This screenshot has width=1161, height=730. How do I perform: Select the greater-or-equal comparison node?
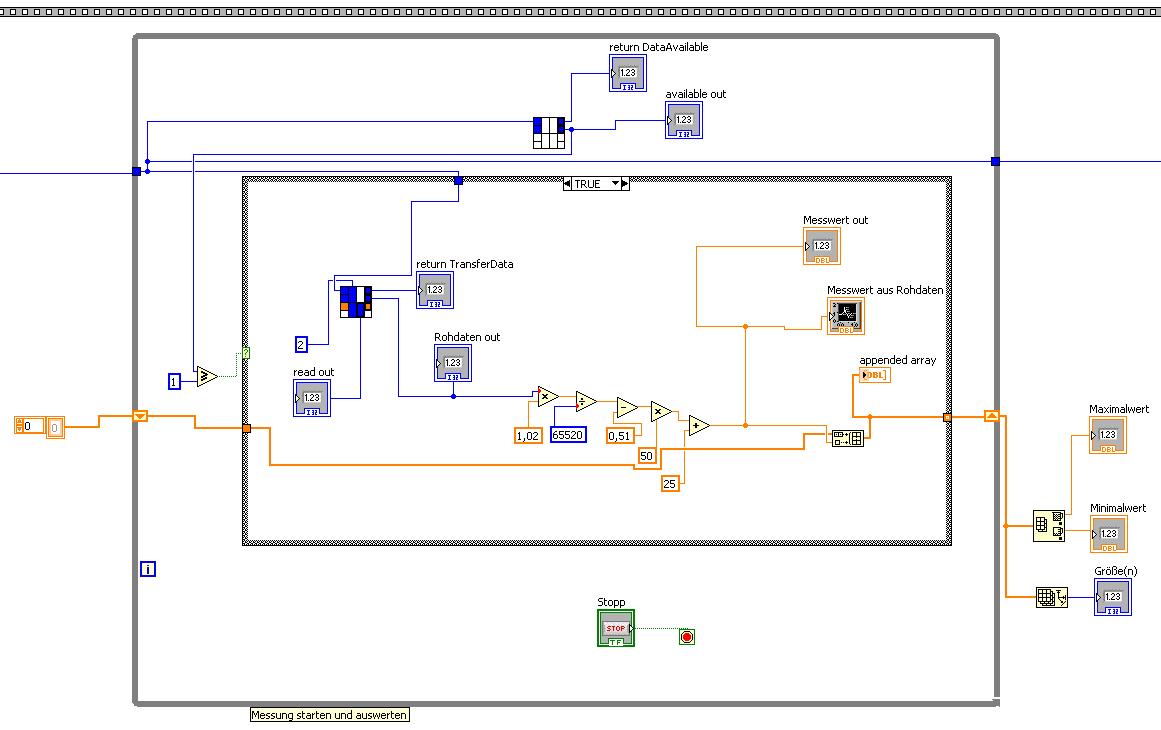[207, 376]
